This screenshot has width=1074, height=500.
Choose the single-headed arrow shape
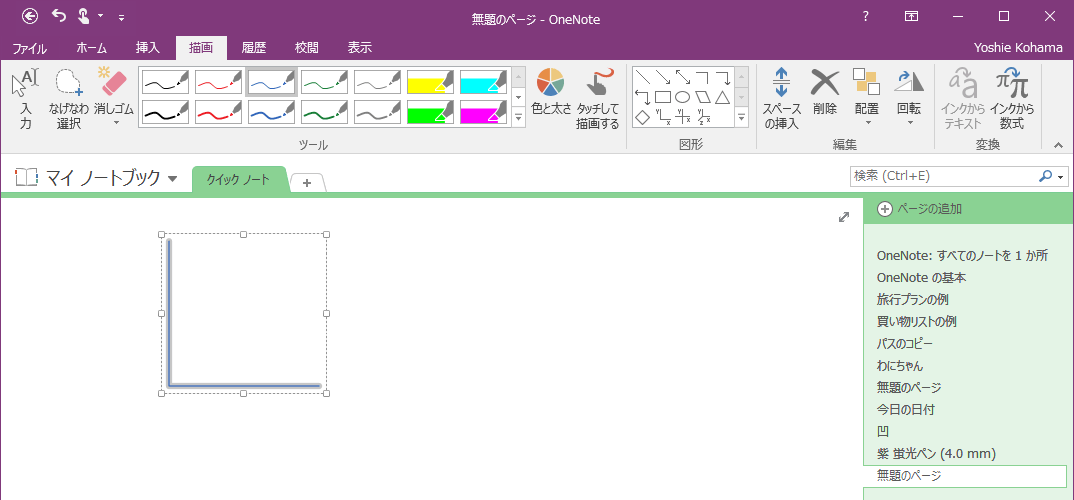point(662,77)
